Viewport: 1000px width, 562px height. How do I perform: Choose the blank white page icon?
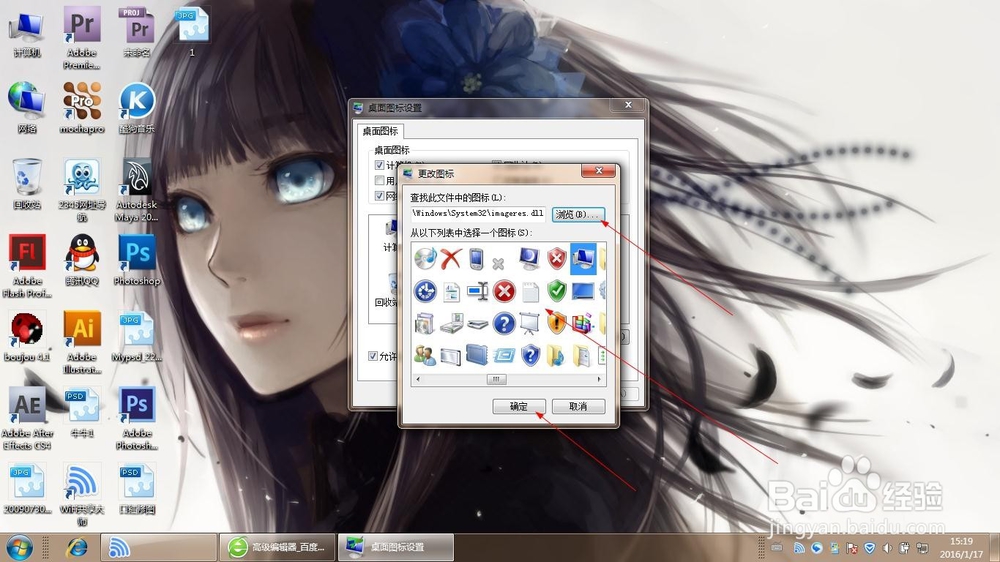click(x=530, y=292)
